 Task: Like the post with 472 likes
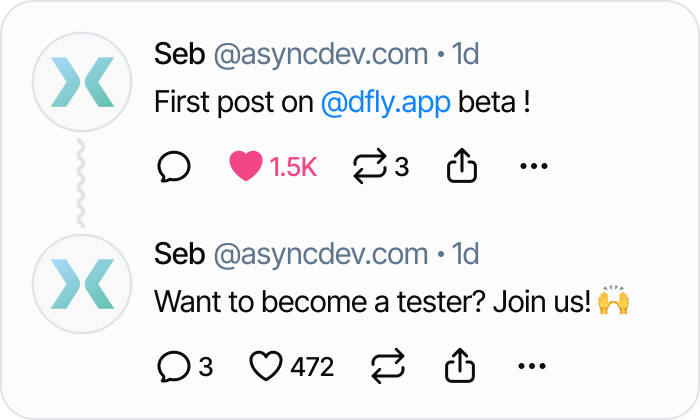tap(266, 367)
